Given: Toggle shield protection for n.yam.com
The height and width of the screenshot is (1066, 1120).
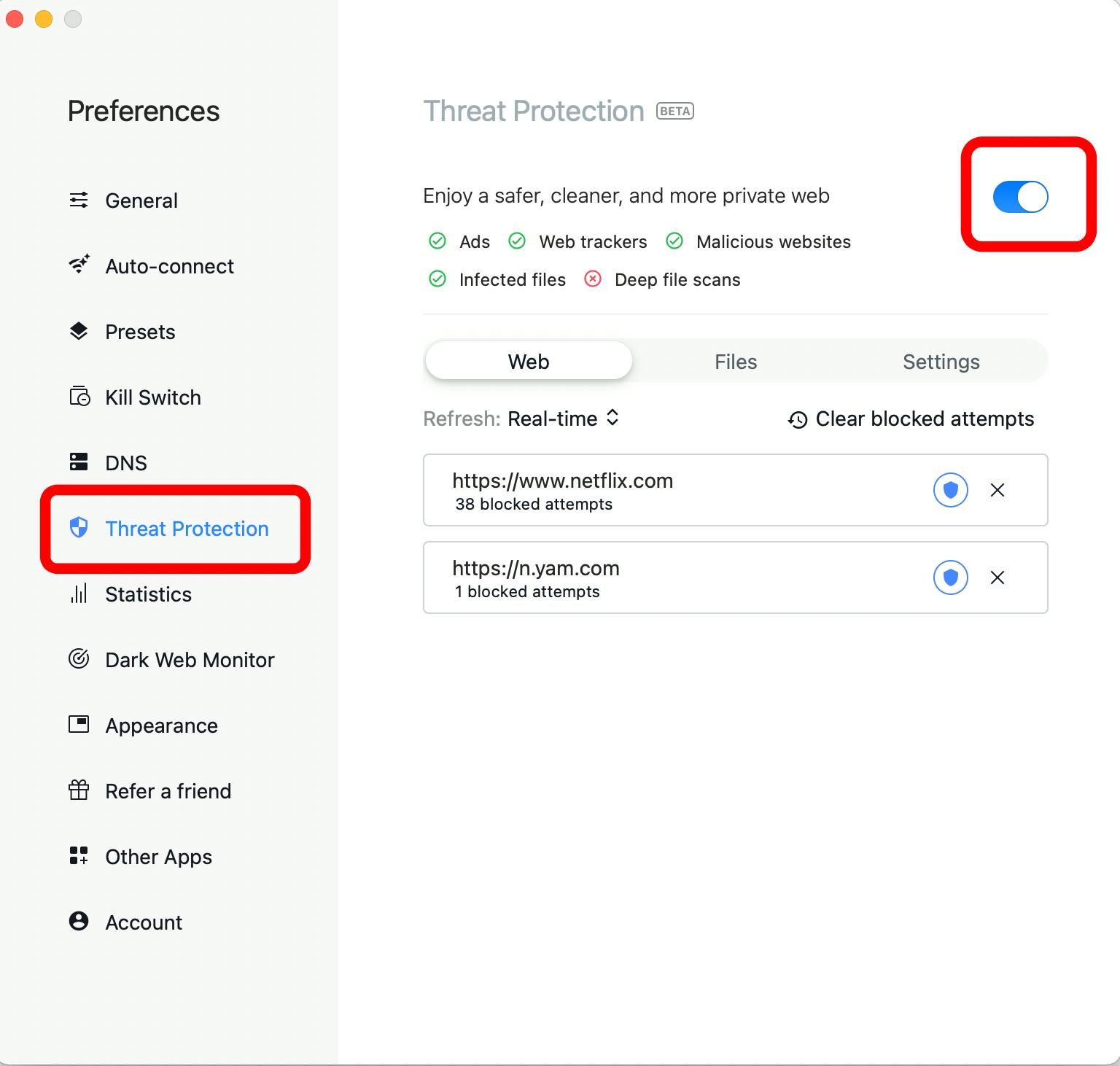Looking at the screenshot, I should tap(950, 577).
